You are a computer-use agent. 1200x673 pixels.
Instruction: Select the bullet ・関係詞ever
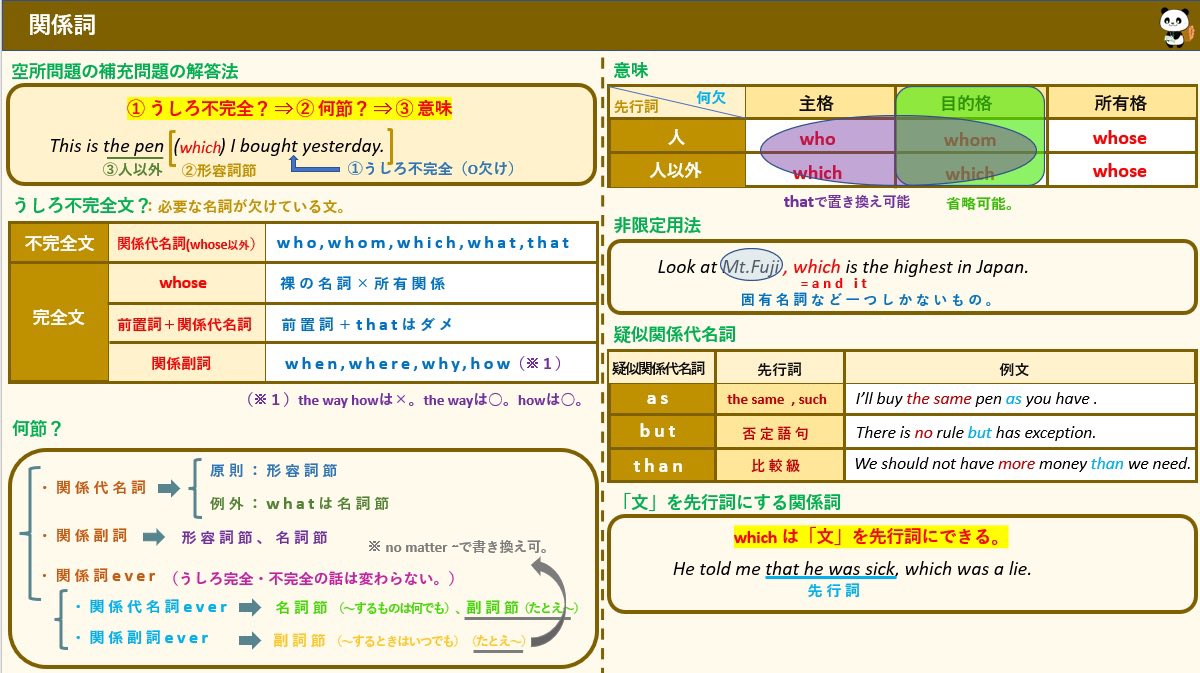(98, 576)
